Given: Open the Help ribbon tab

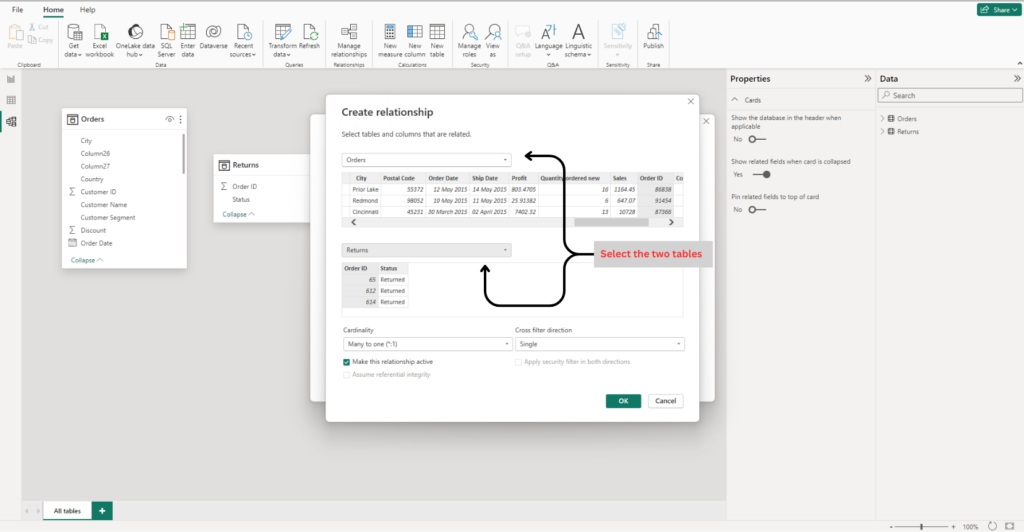Looking at the screenshot, I should 88,10.
